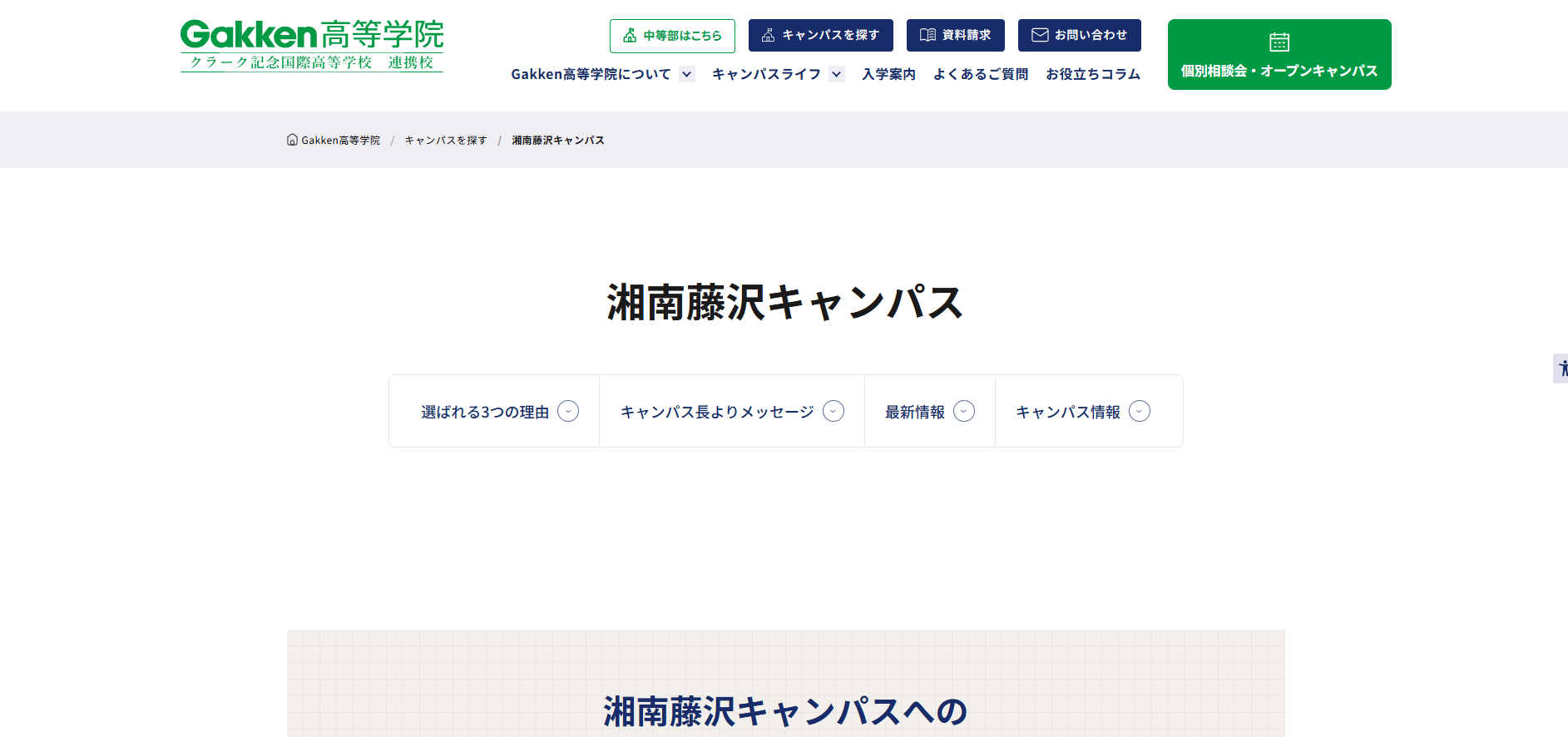Viewport: 1568px width, 737px height.
Task: Open the よくあるご質問 menu item
Action: tap(981, 74)
